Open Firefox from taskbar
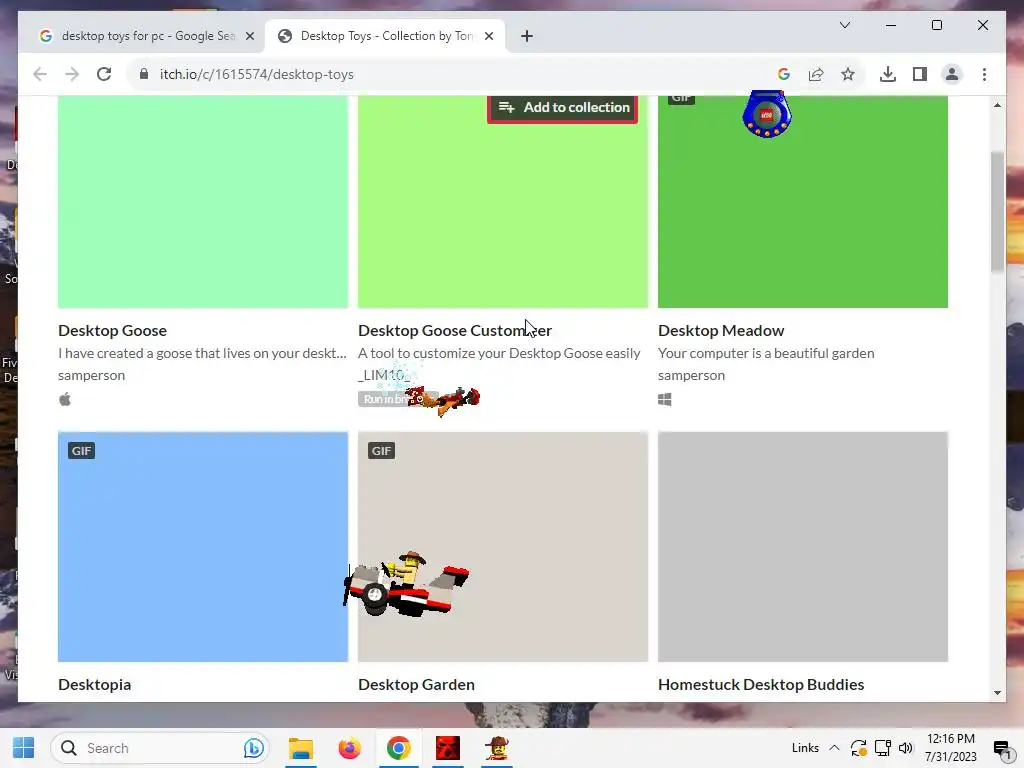The image size is (1024, 768). tap(349, 748)
